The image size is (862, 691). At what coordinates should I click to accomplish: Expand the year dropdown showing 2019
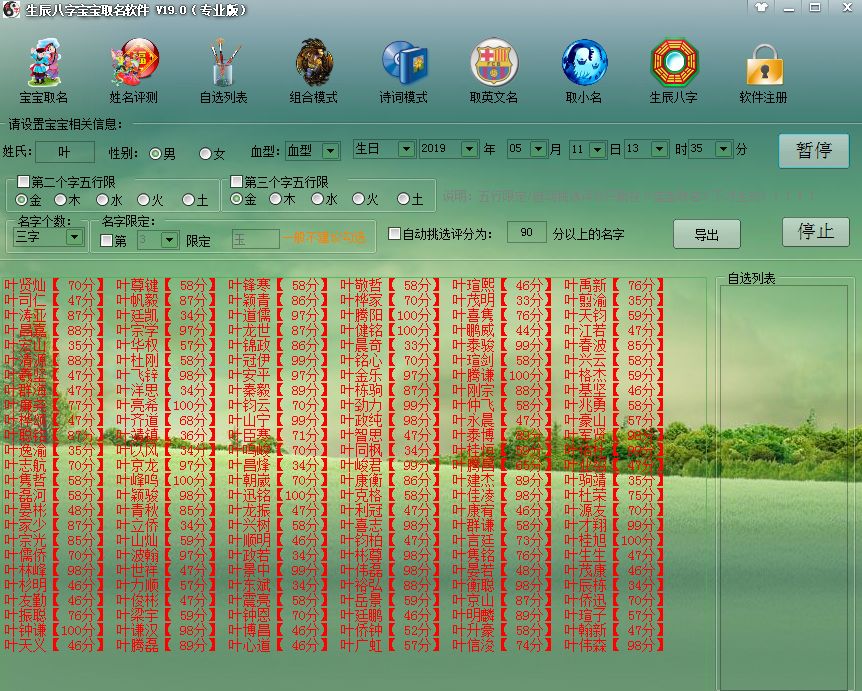[x=469, y=148]
